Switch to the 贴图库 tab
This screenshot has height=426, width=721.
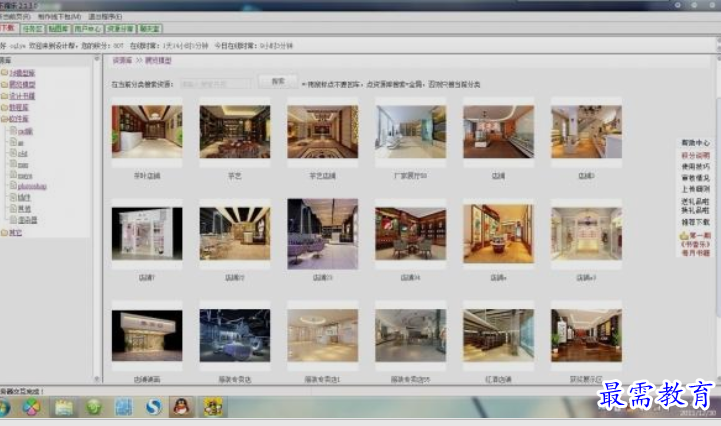(x=58, y=29)
